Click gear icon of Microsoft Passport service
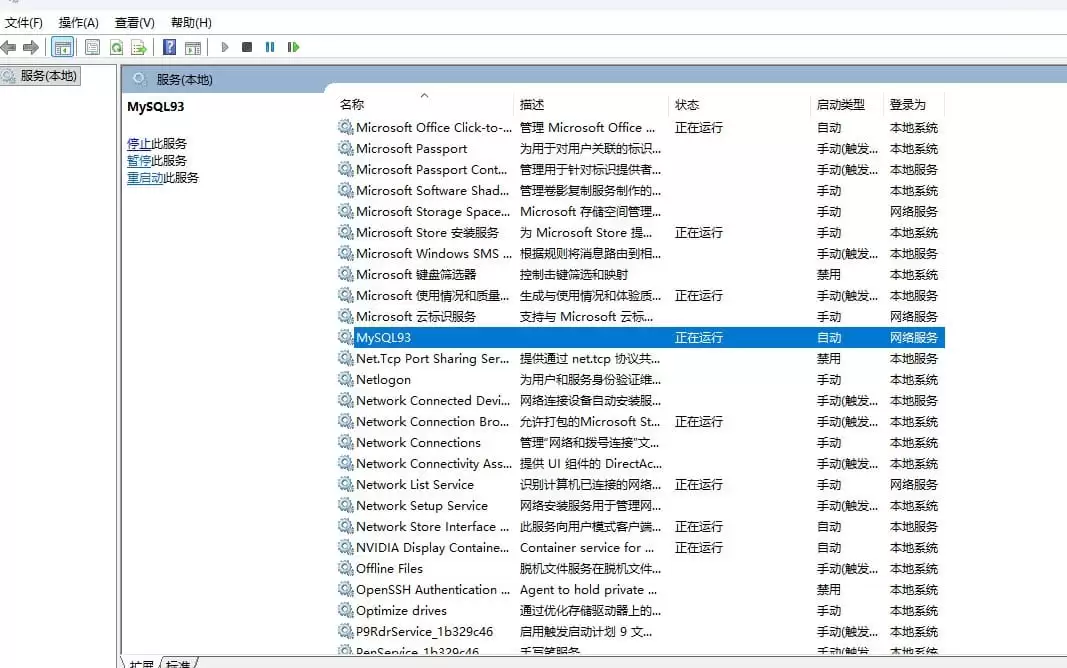 pos(346,148)
